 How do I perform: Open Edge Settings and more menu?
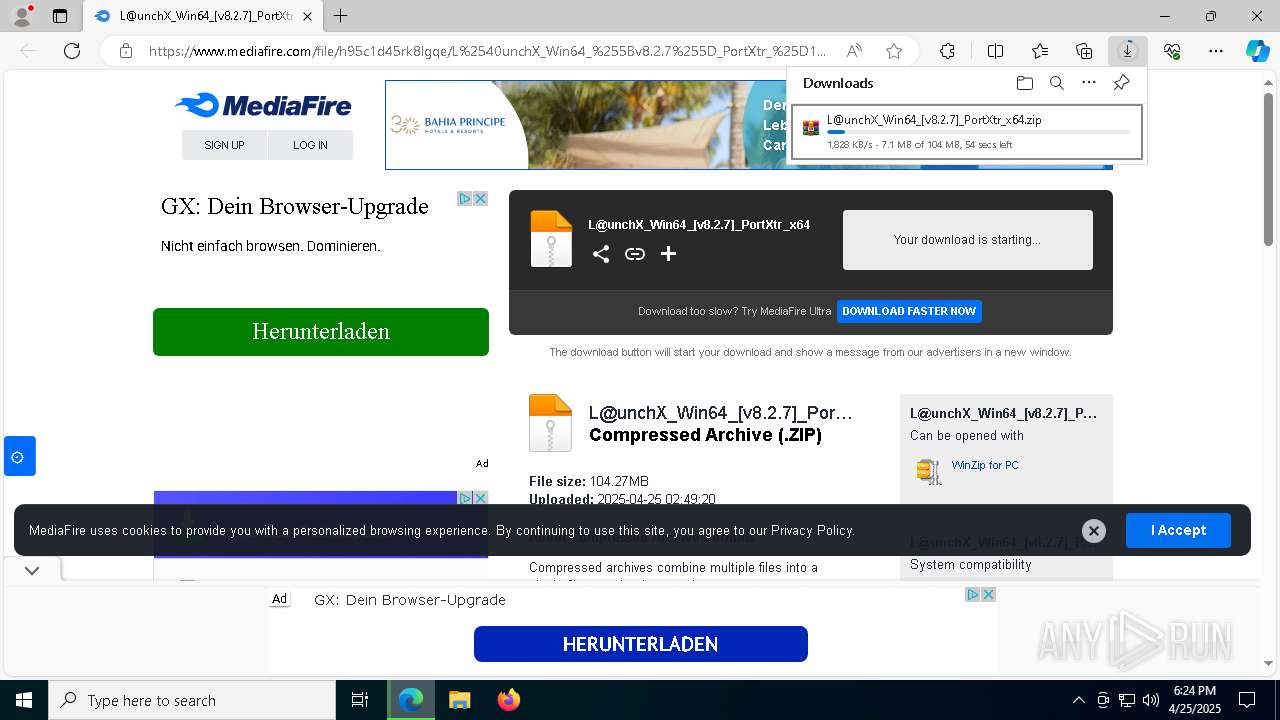[1216, 51]
